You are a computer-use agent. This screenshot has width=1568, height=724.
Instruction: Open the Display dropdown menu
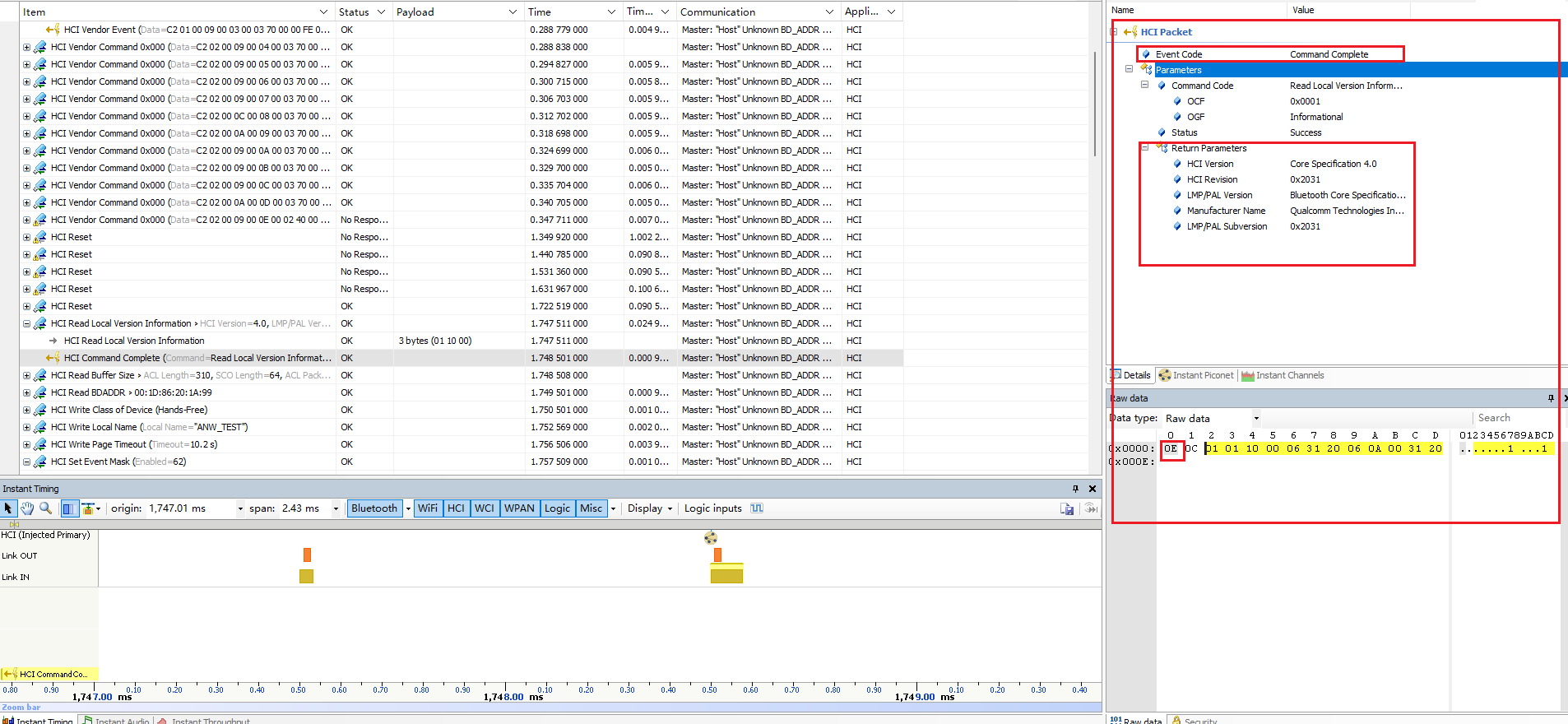(x=650, y=508)
